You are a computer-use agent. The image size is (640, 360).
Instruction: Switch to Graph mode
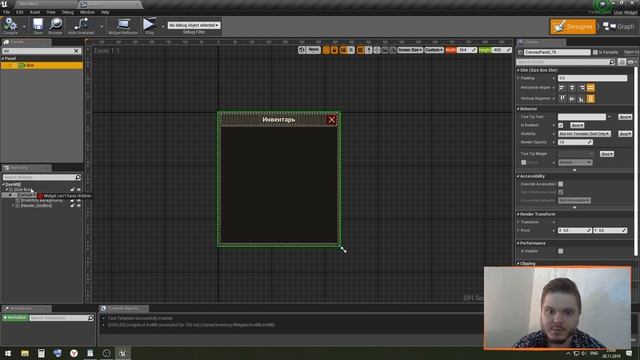(x=619, y=27)
